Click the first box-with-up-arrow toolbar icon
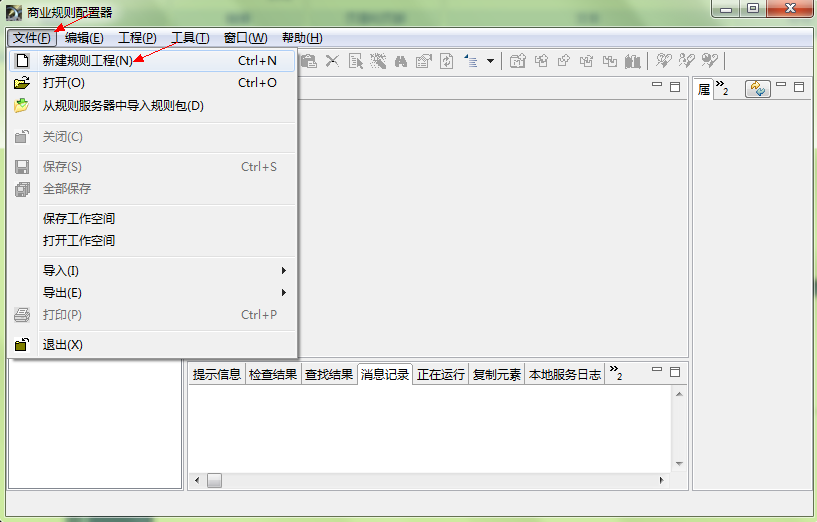Image resolution: width=817 pixels, height=522 pixels. [x=541, y=61]
